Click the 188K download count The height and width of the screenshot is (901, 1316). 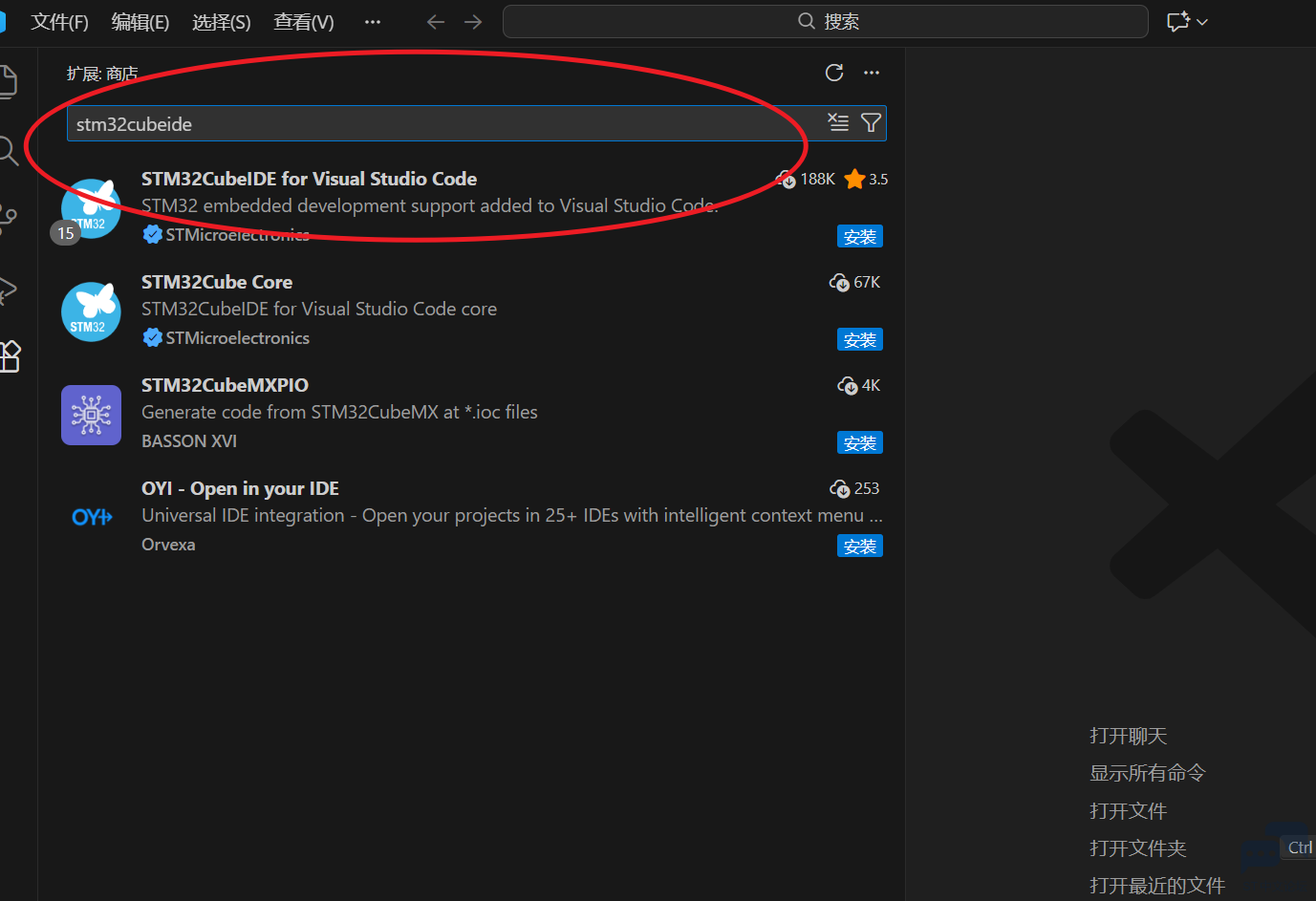tap(806, 179)
